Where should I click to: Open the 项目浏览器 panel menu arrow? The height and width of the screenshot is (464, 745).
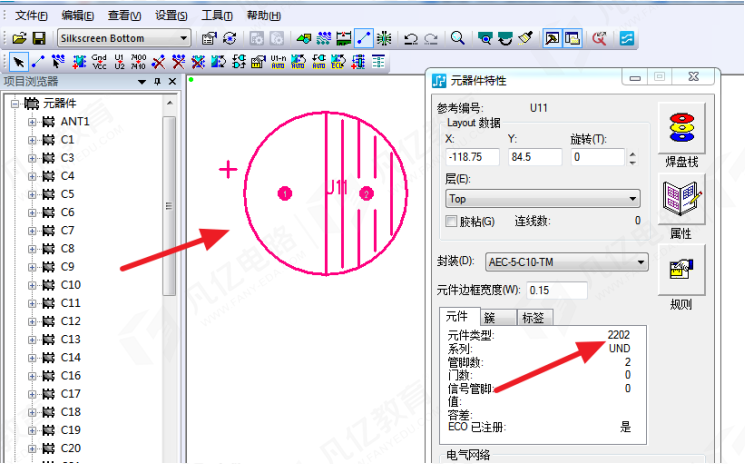(142, 82)
